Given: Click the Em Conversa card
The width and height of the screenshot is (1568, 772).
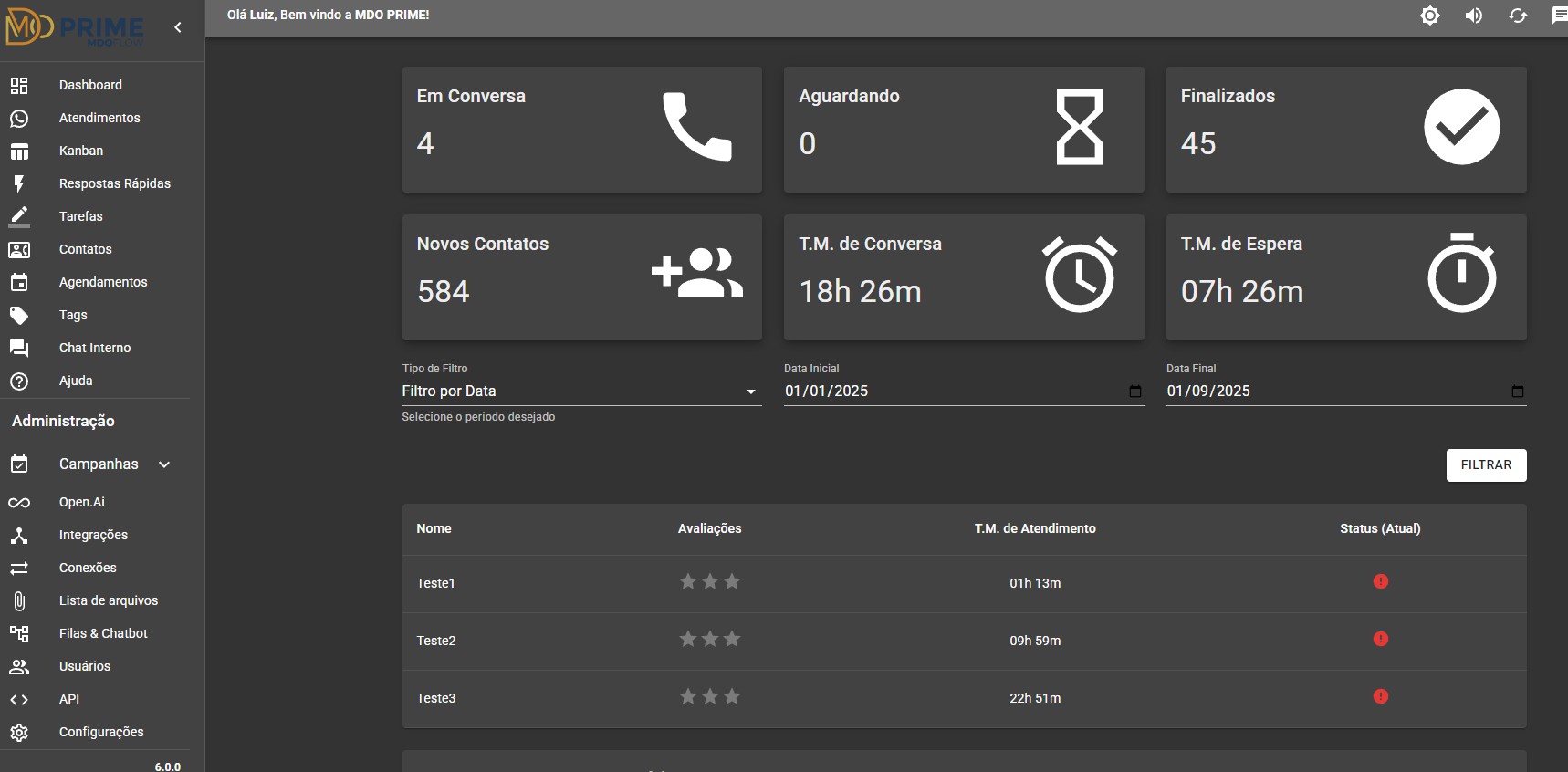Looking at the screenshot, I should 582,130.
